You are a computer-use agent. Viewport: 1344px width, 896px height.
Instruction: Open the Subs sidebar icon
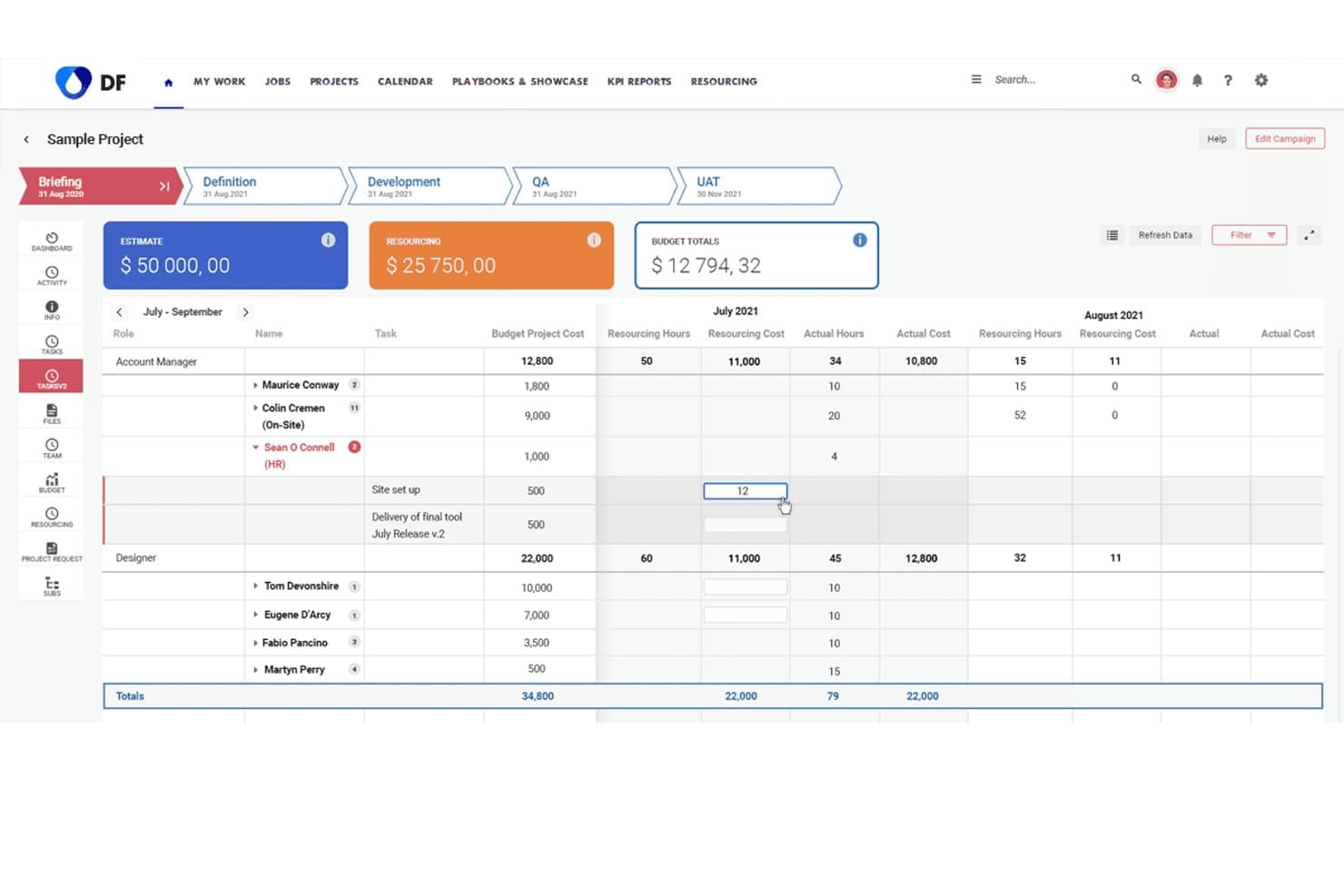pyautogui.click(x=52, y=584)
